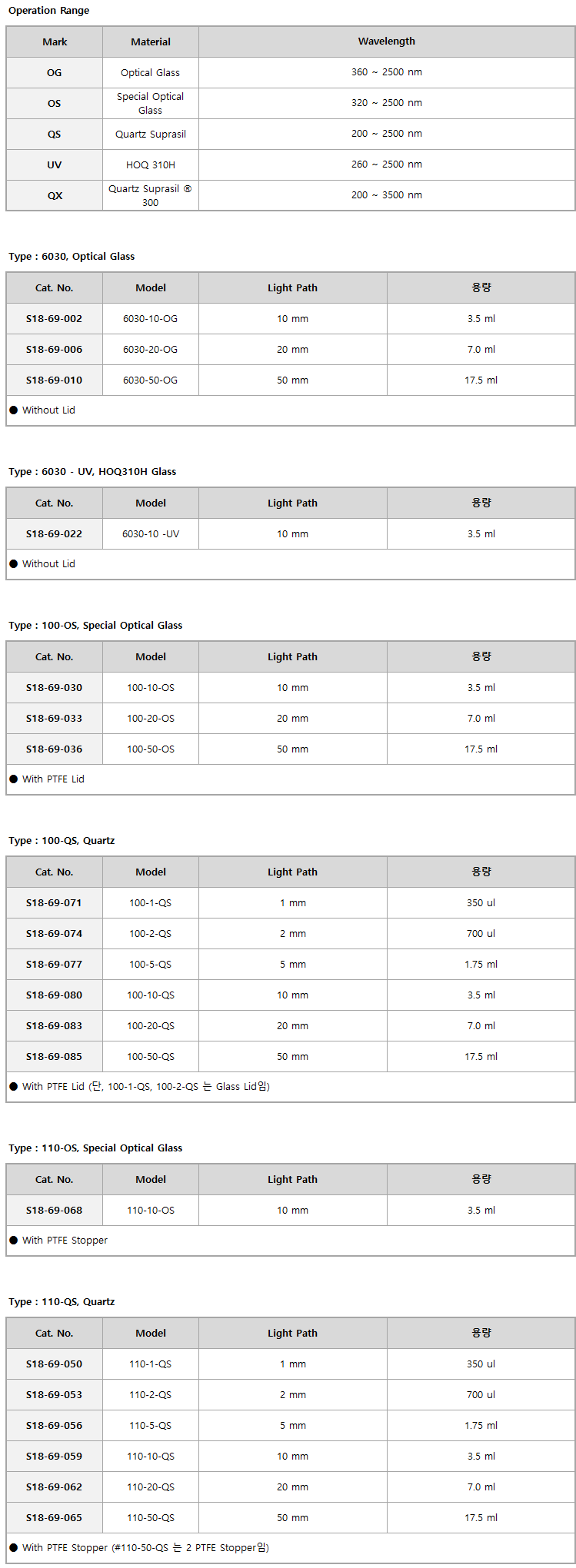Click catalog number S18-69-022
The width and height of the screenshot is (576, 1568).
(x=54, y=533)
